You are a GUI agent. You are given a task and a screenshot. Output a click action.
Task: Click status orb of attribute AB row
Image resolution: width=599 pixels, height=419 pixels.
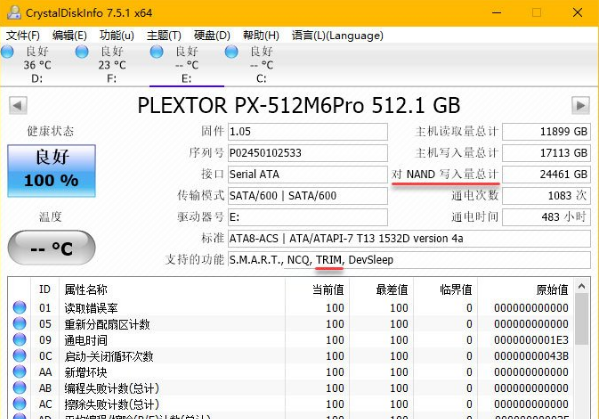[19, 388]
